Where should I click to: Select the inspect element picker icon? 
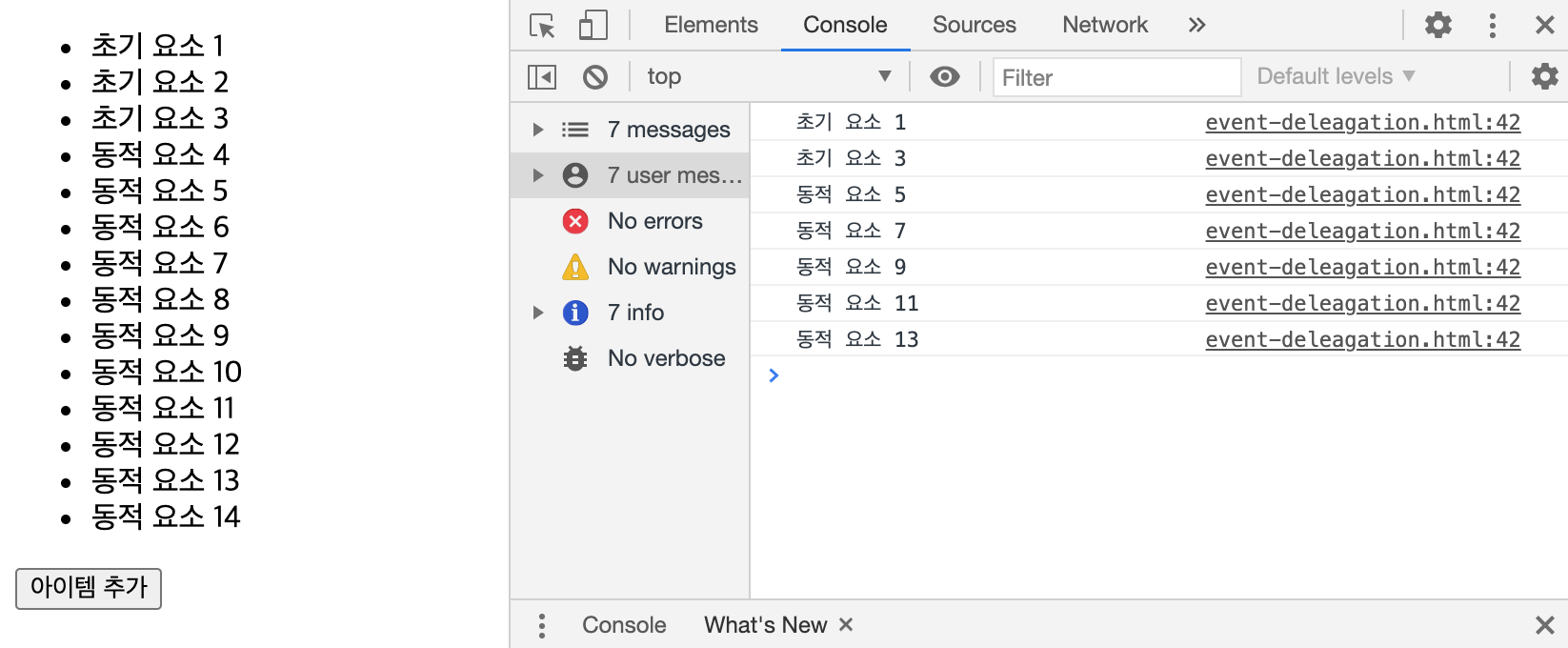click(542, 26)
